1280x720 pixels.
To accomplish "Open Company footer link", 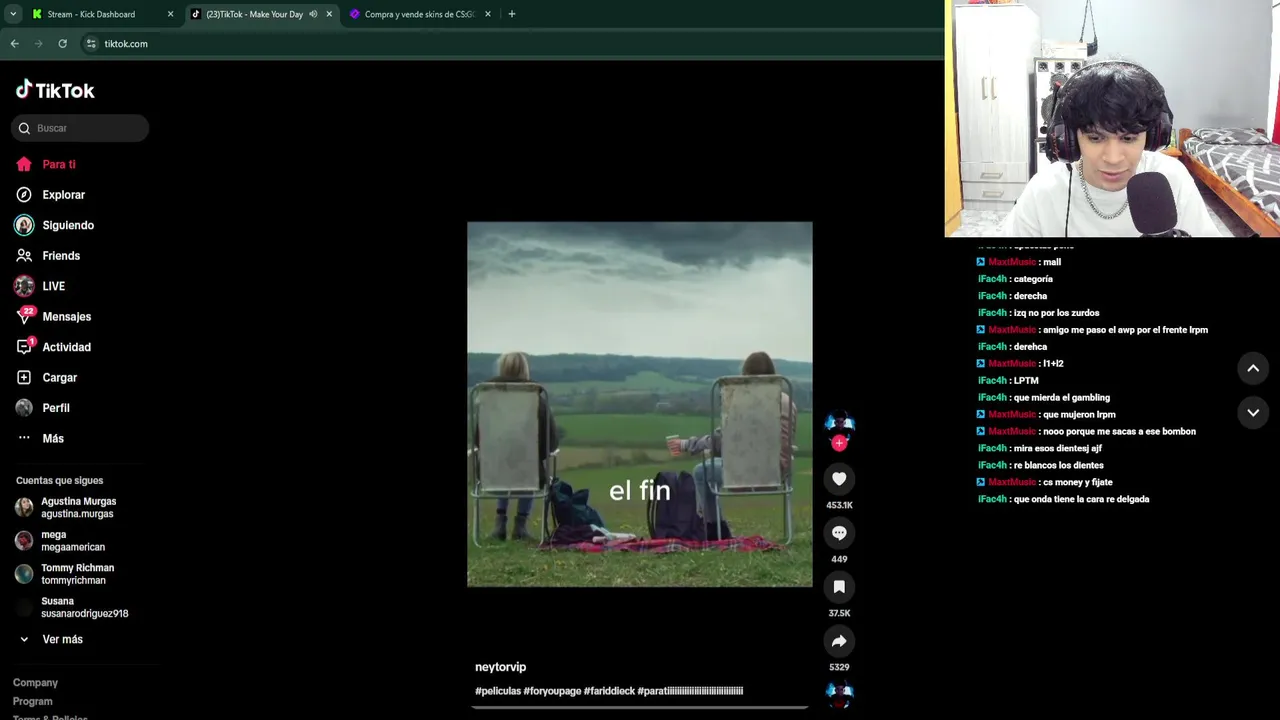I will tap(35, 683).
